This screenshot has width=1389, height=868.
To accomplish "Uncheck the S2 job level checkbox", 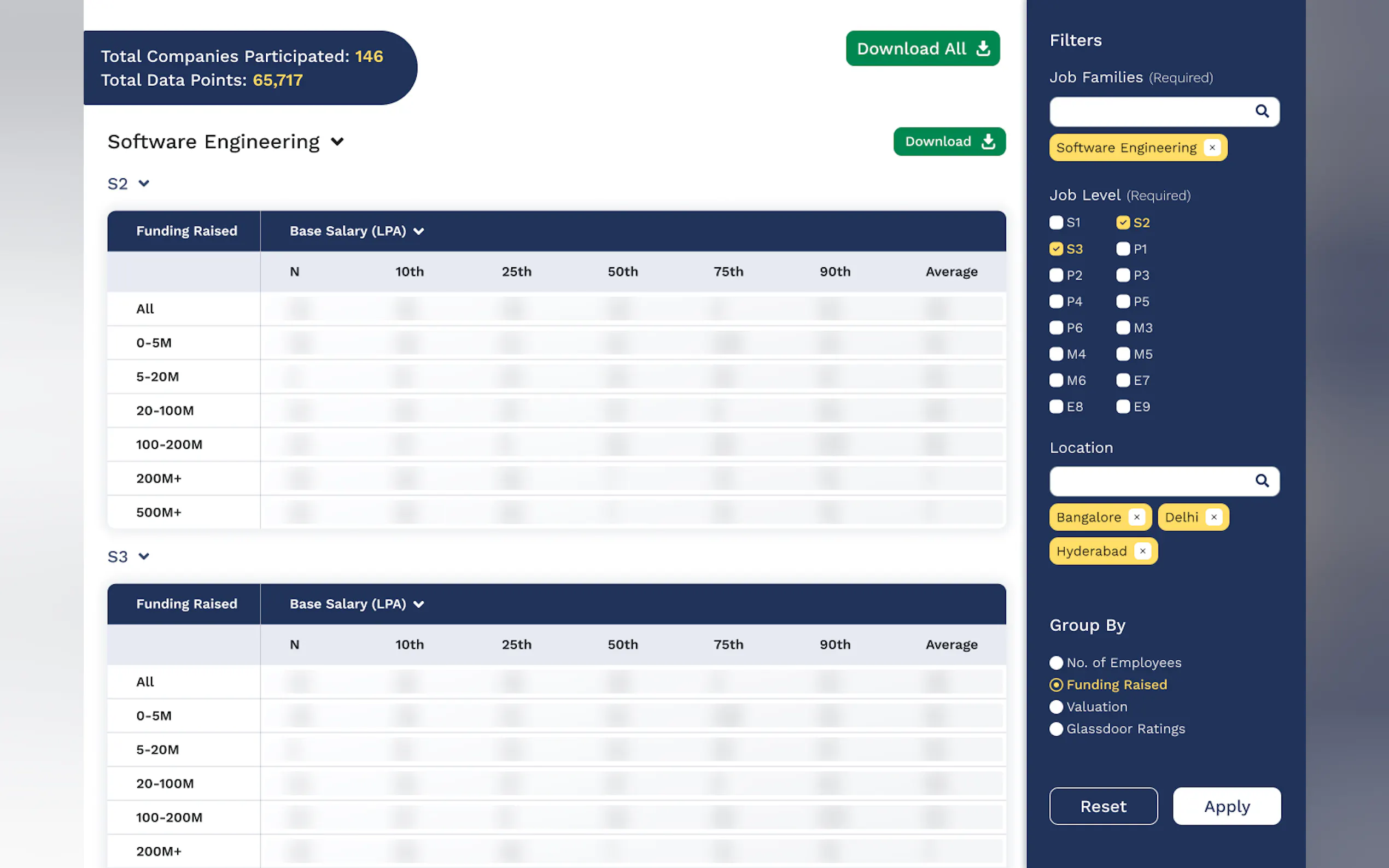I will point(1123,223).
